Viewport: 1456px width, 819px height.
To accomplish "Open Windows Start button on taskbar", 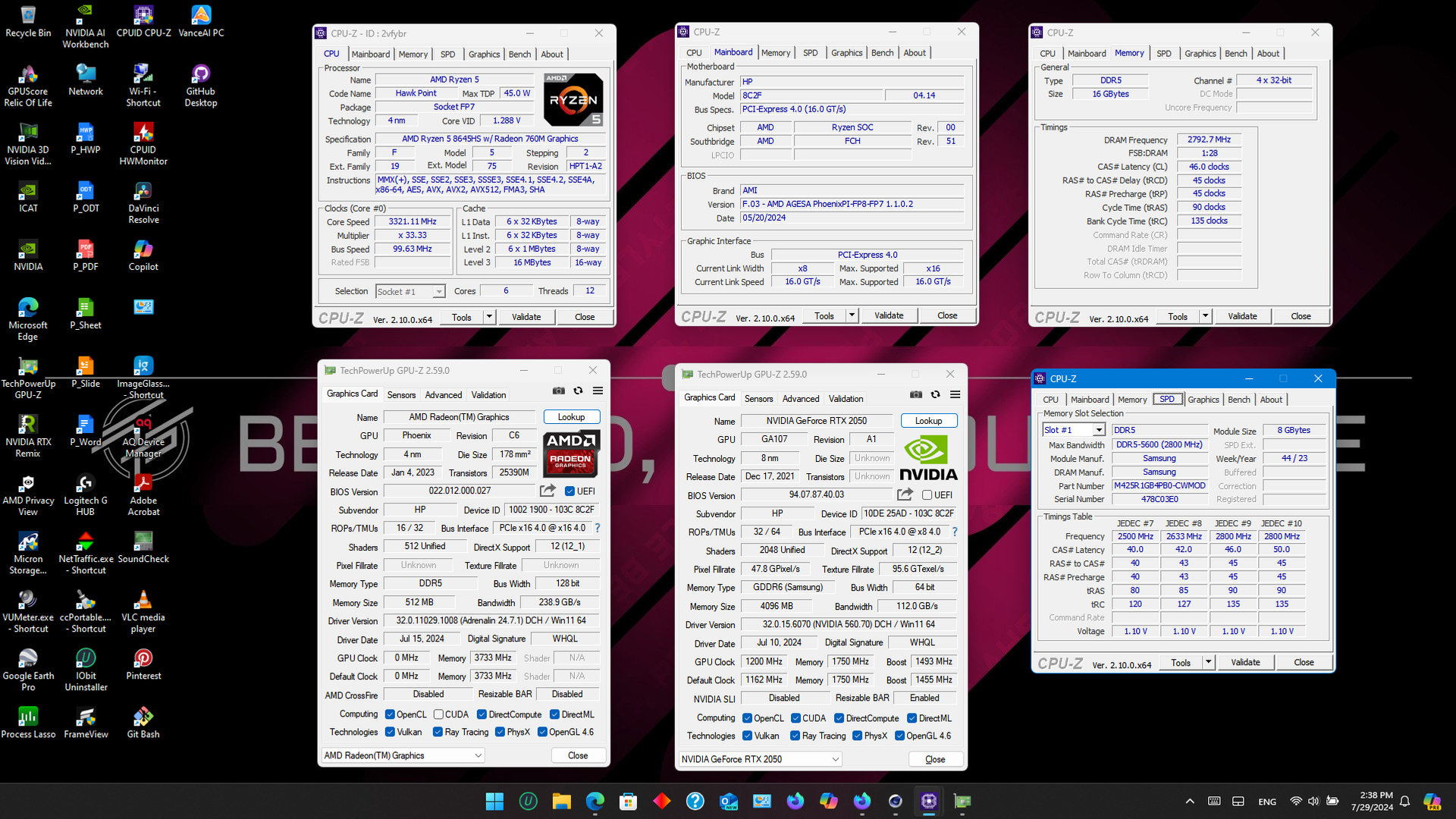I will (494, 801).
